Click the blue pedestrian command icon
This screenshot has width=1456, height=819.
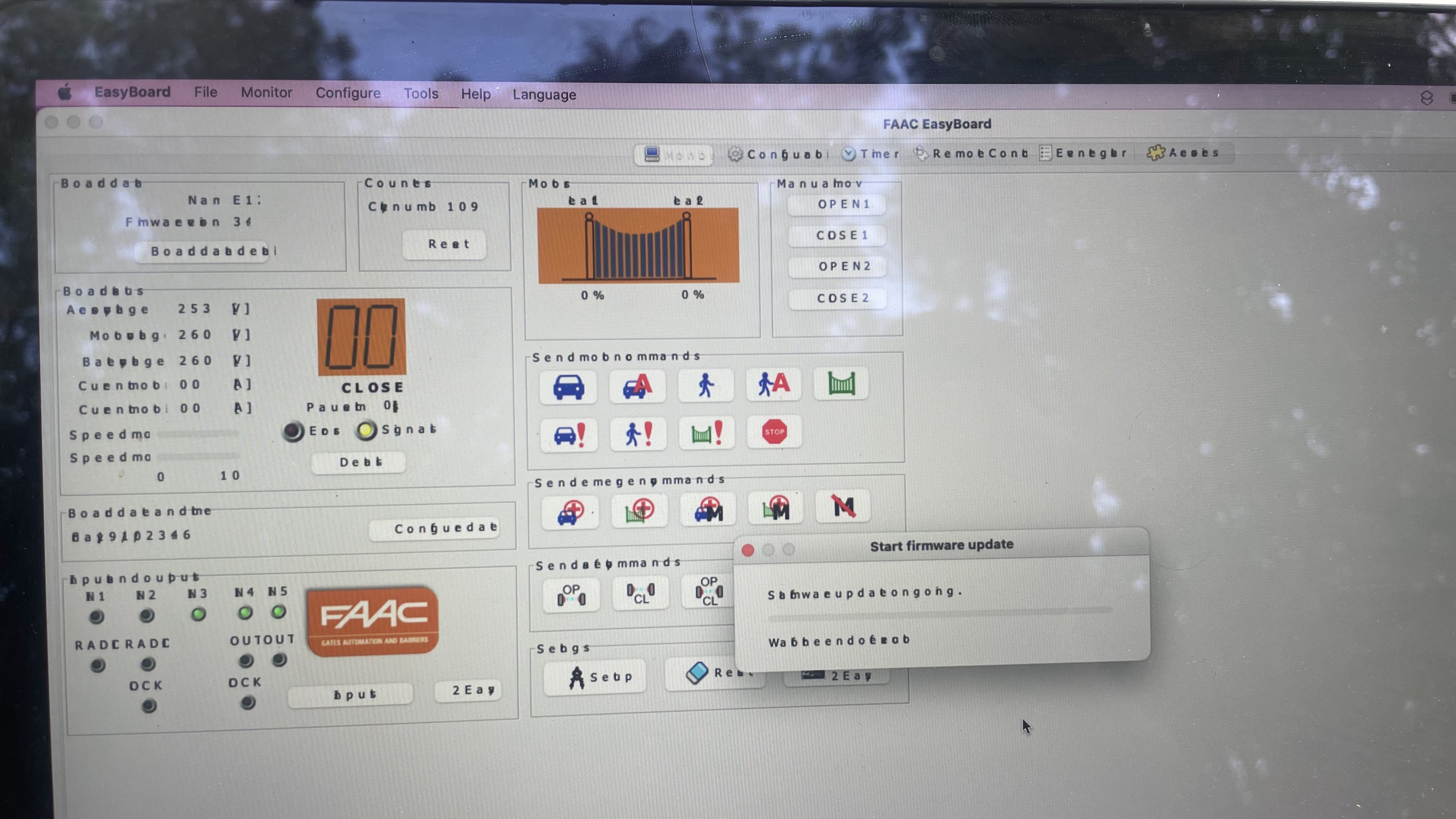705,386
